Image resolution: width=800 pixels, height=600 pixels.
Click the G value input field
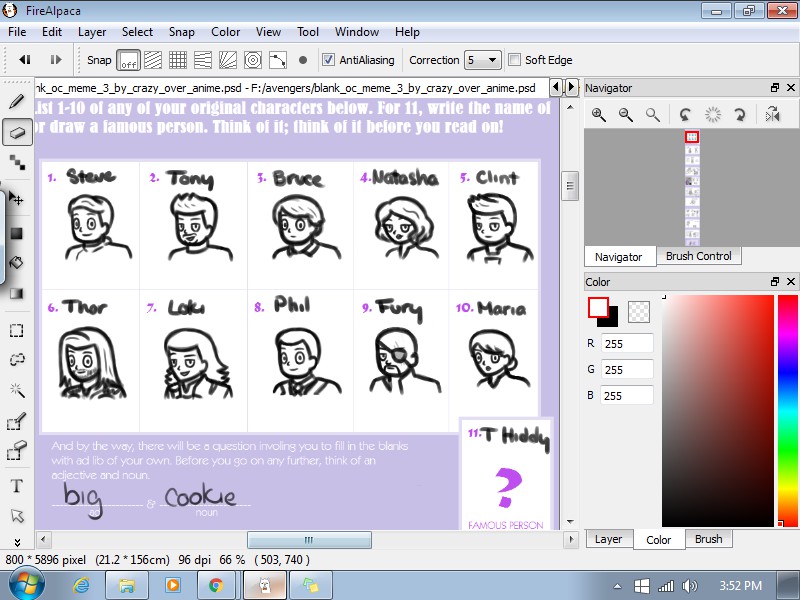[627, 369]
